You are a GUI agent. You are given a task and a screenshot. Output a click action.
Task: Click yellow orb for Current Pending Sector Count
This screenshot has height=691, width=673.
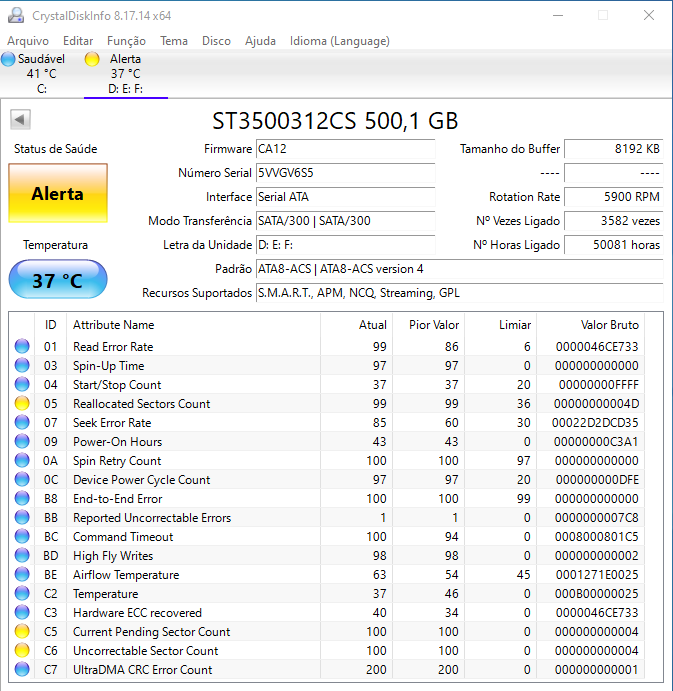tap(22, 631)
